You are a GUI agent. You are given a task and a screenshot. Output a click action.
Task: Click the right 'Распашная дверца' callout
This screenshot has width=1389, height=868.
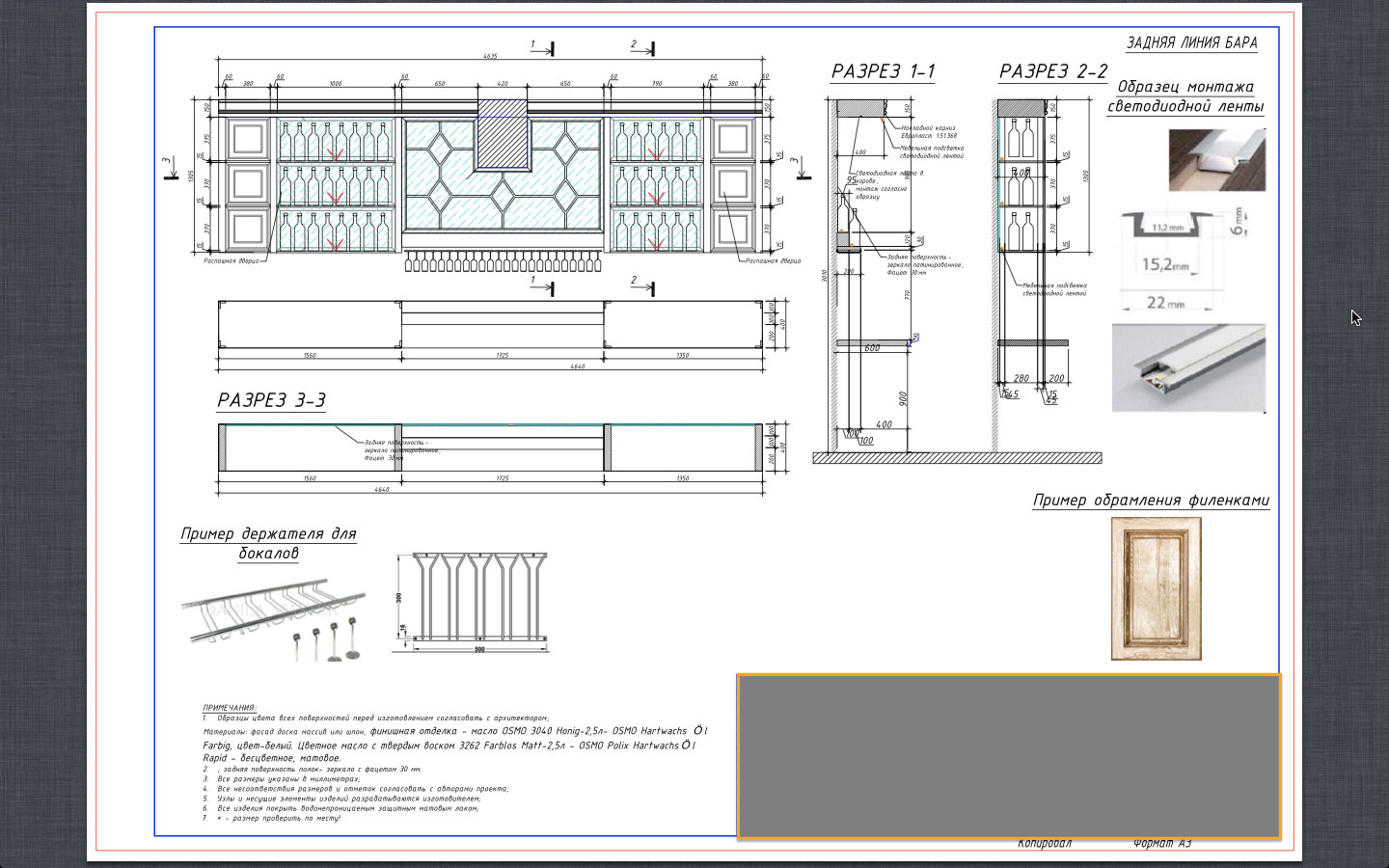click(774, 261)
